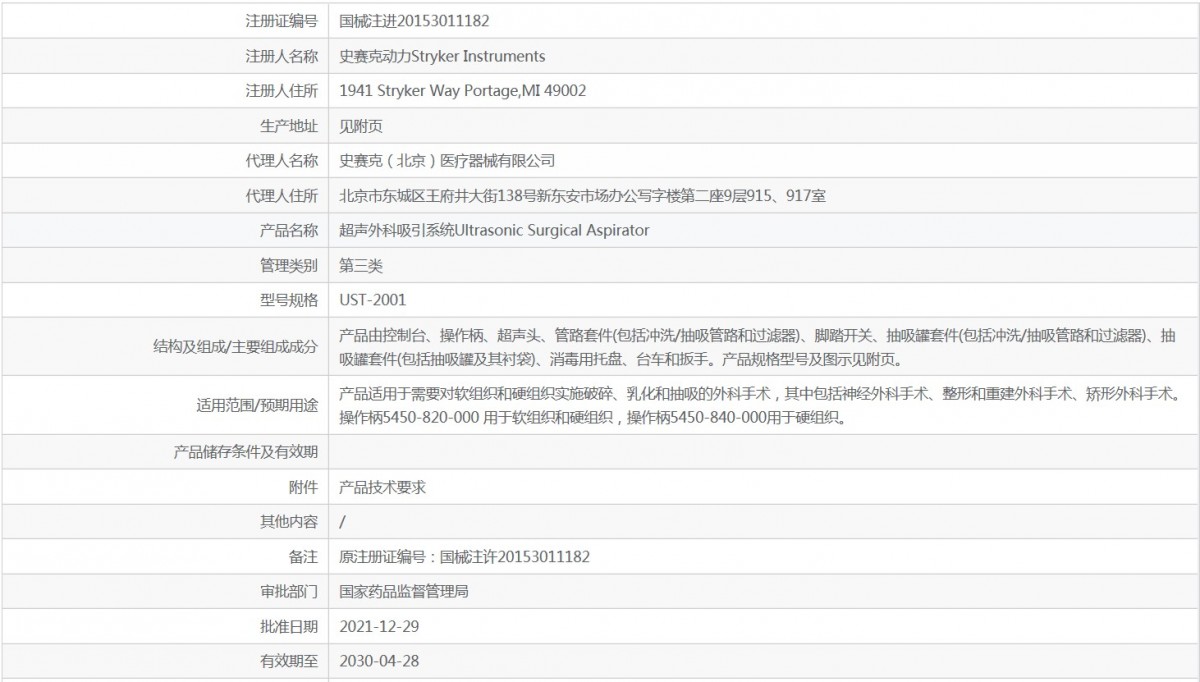Select the 第三类 management category value

coord(361,266)
